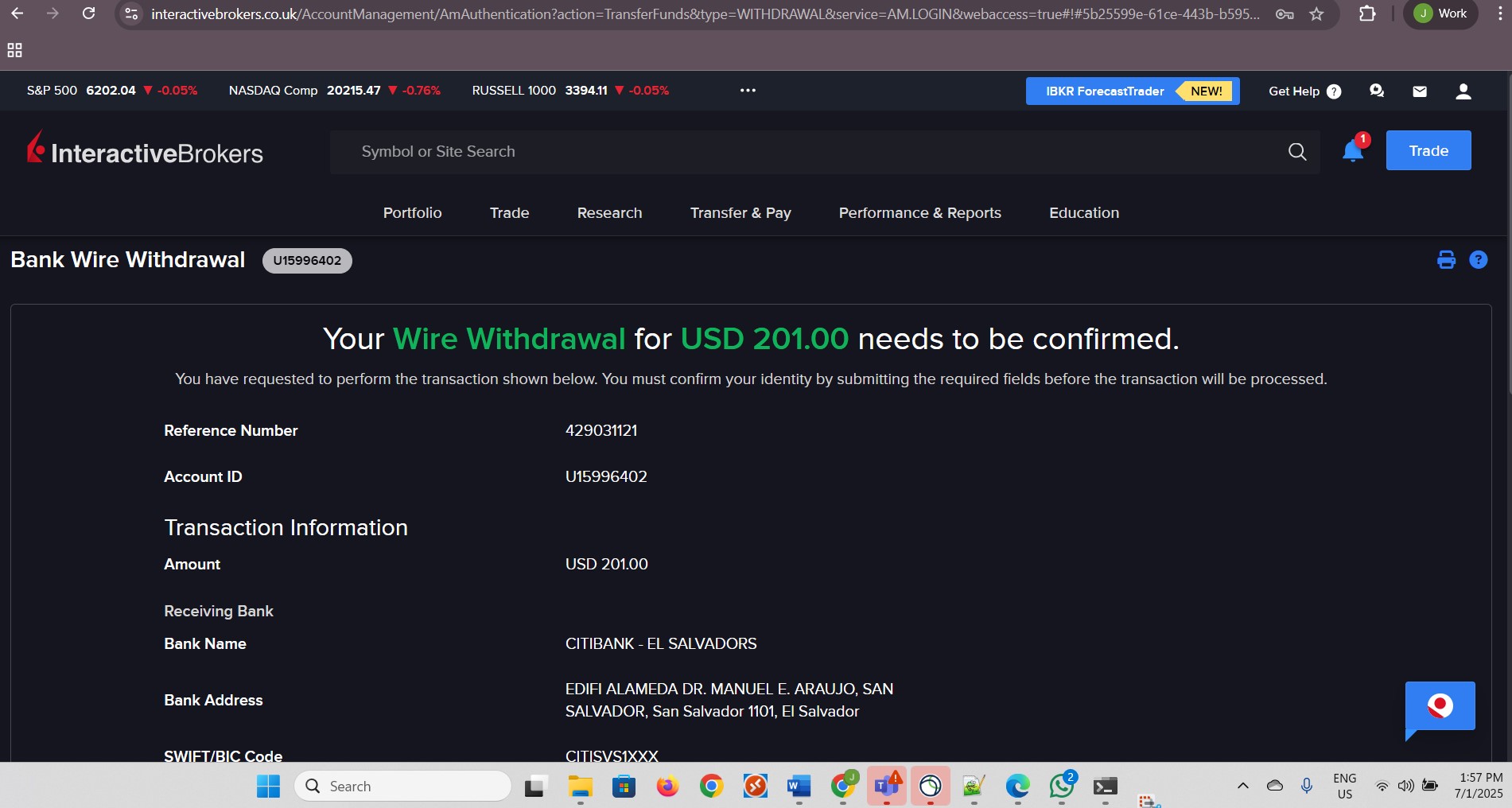Screen dimensions: 1512x808
Task: Open the Windows Start menu
Action: [x=268, y=786]
